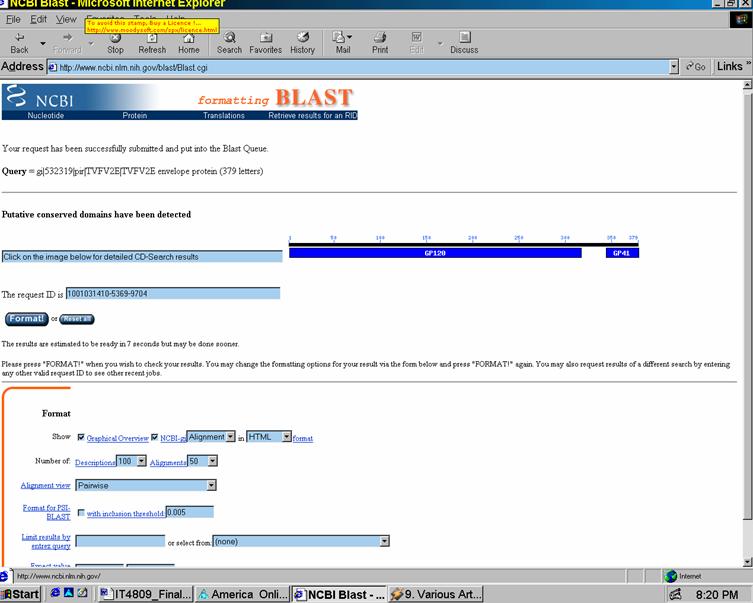Screen dimensions: 753x603
Task: Toggle the inclusion threshold checkbox
Action: 81,513
